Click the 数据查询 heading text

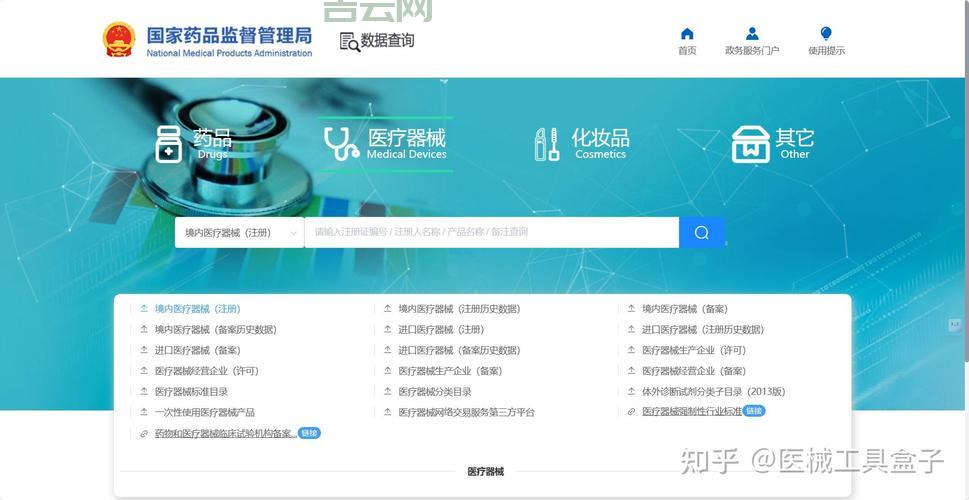coord(387,41)
